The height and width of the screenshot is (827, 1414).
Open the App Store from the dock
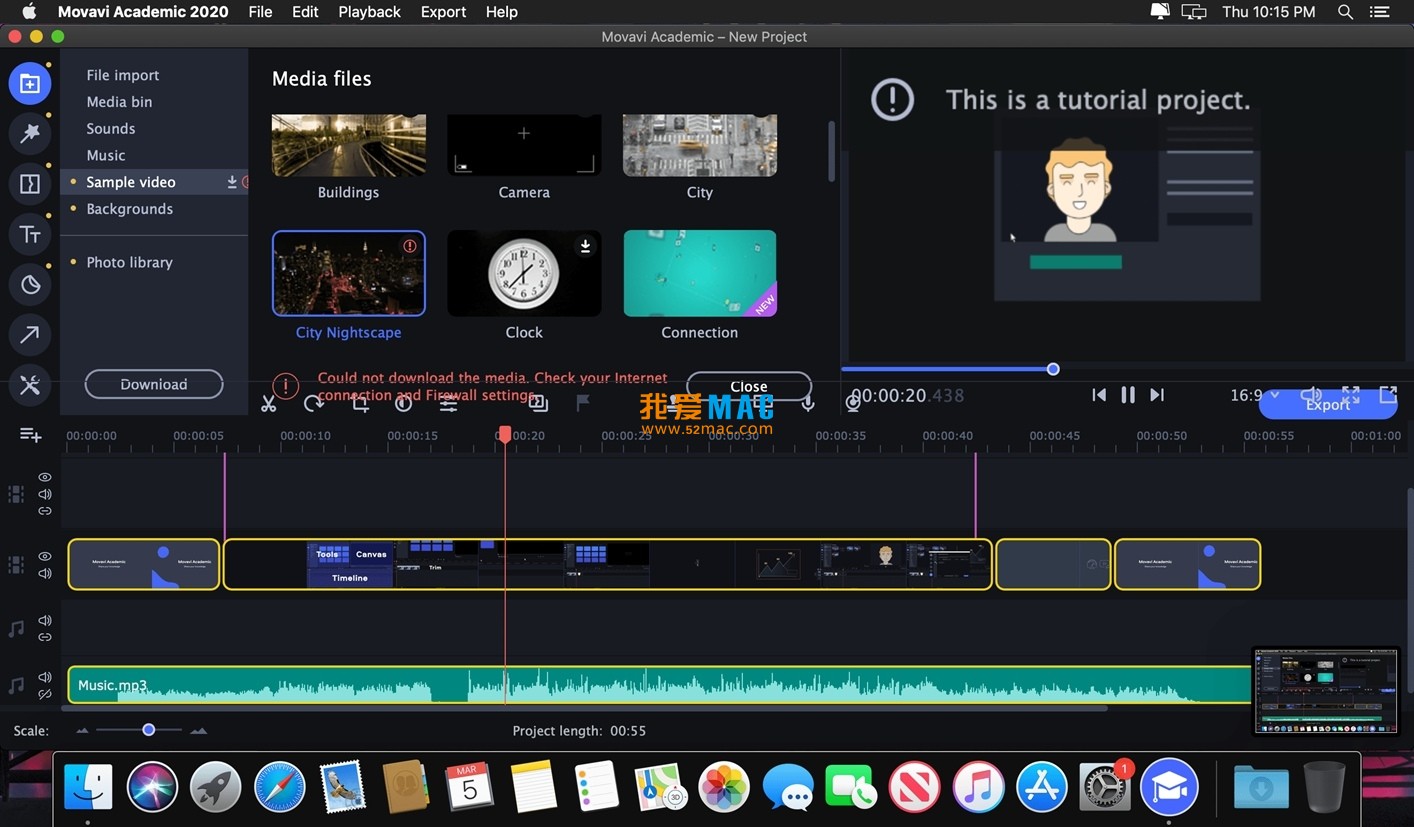(1042, 787)
